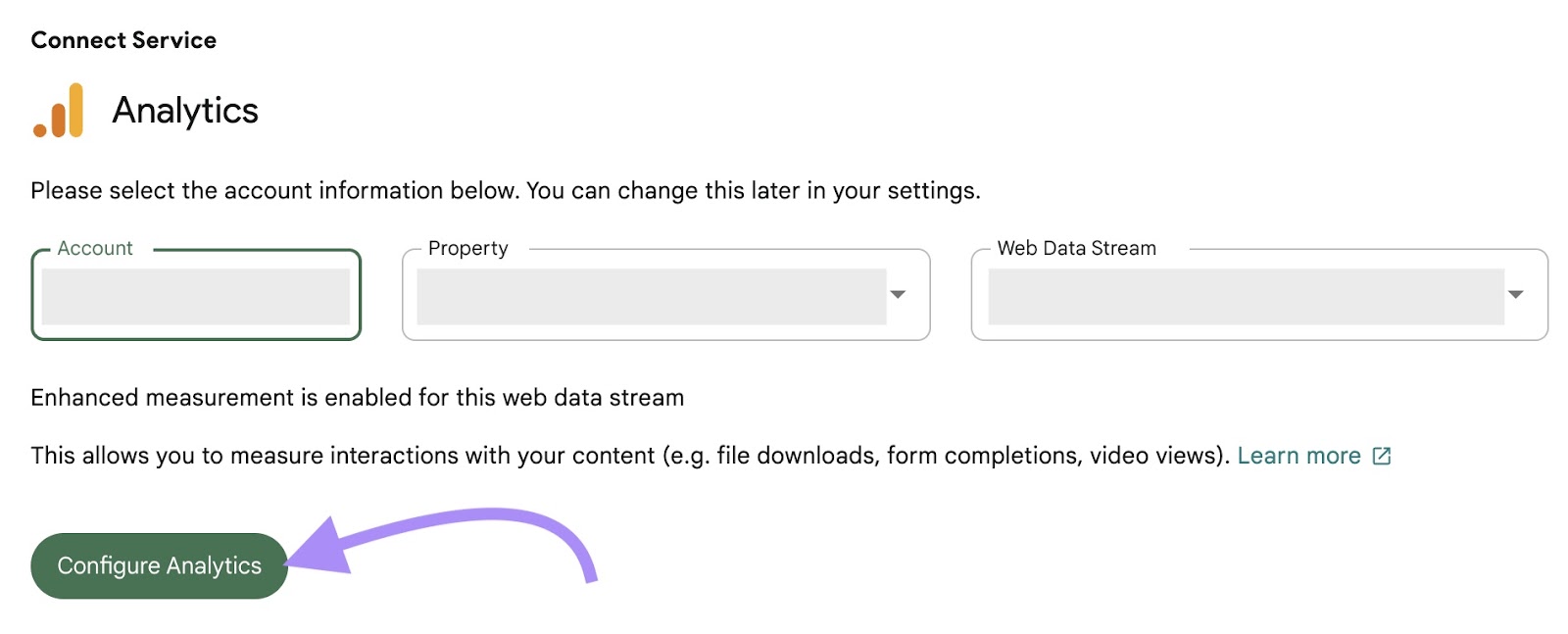The height and width of the screenshot is (634, 1568).
Task: Click the Web Data Stream dropdown arrow
Action: 1516,295
